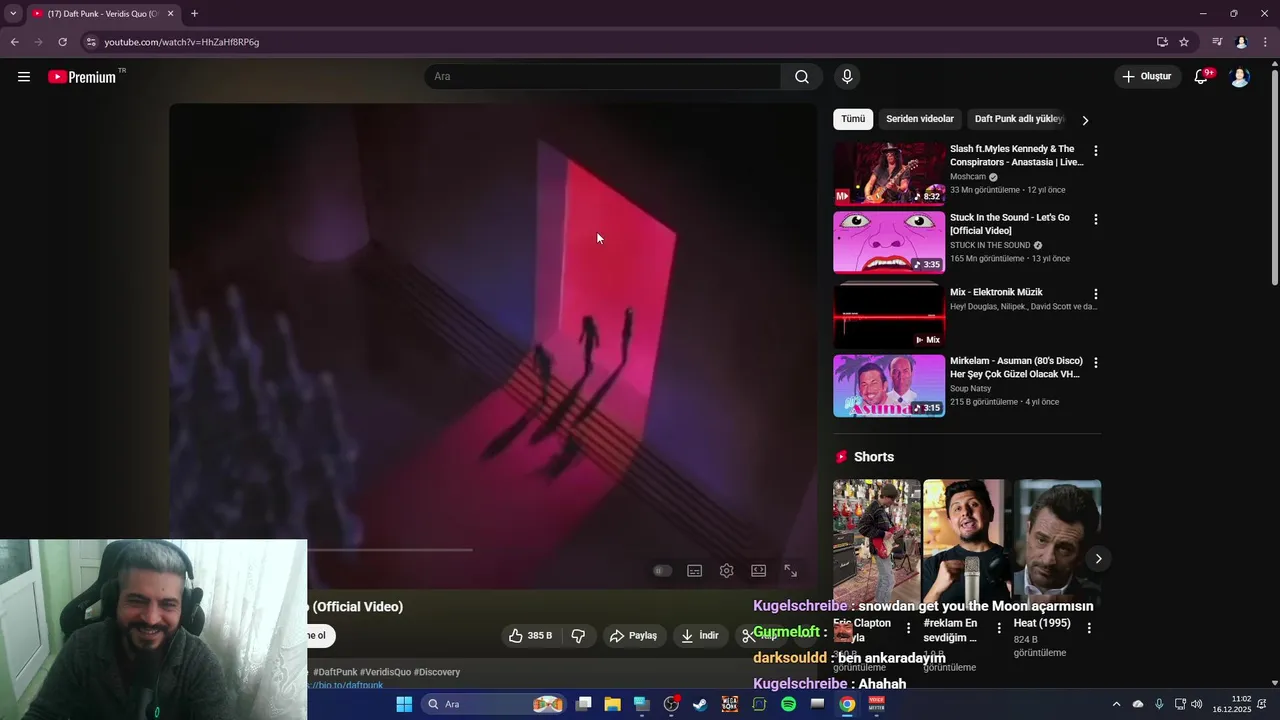
Task: Show hidden system tray icons
Action: [x=1116, y=704]
